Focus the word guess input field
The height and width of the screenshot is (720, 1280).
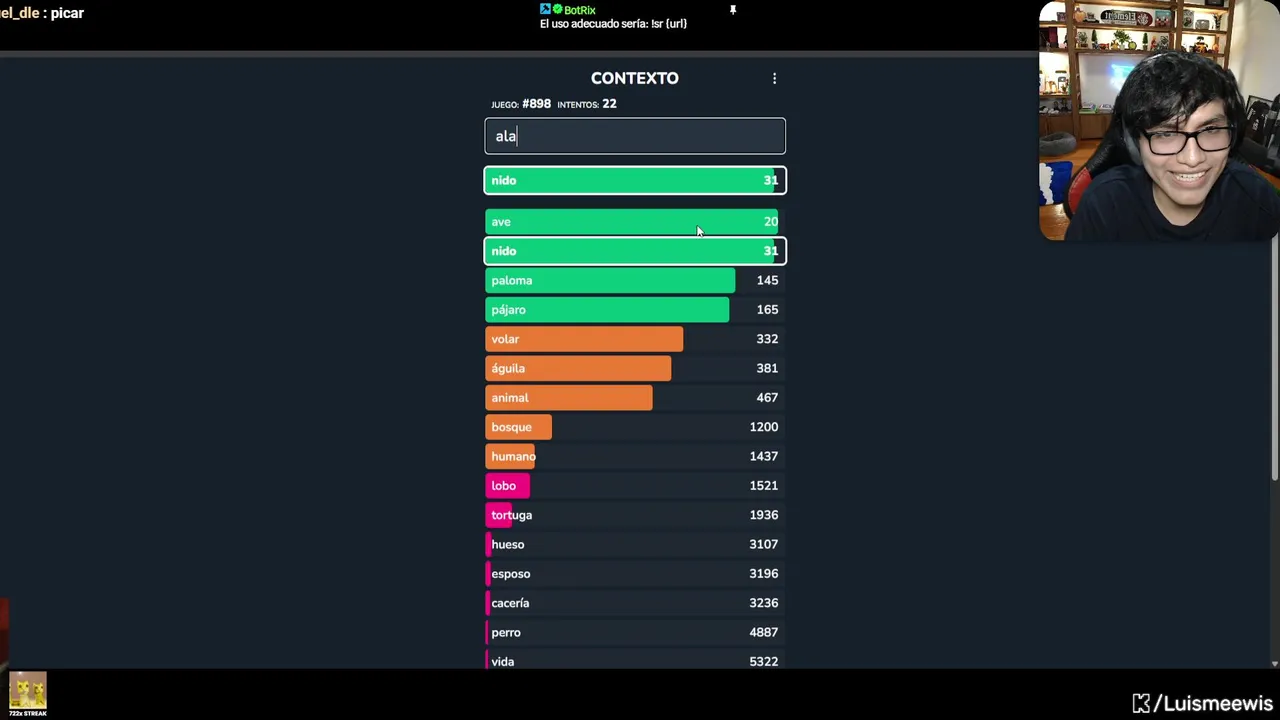pos(635,136)
